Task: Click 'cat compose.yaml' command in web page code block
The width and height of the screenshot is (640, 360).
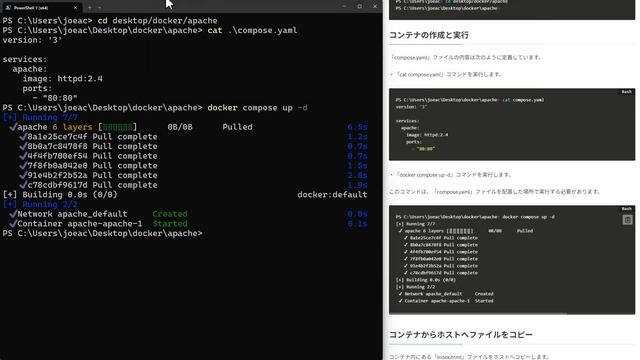Action: coord(523,100)
